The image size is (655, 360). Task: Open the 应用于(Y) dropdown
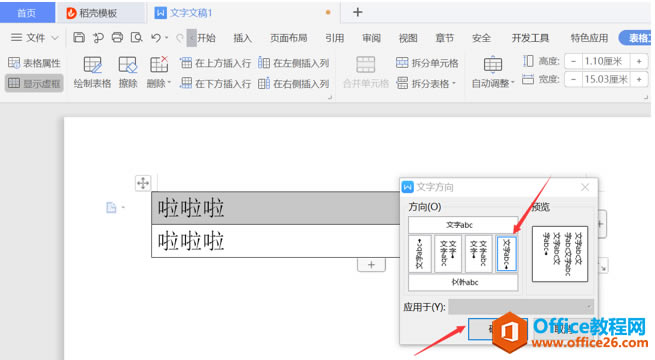520,307
